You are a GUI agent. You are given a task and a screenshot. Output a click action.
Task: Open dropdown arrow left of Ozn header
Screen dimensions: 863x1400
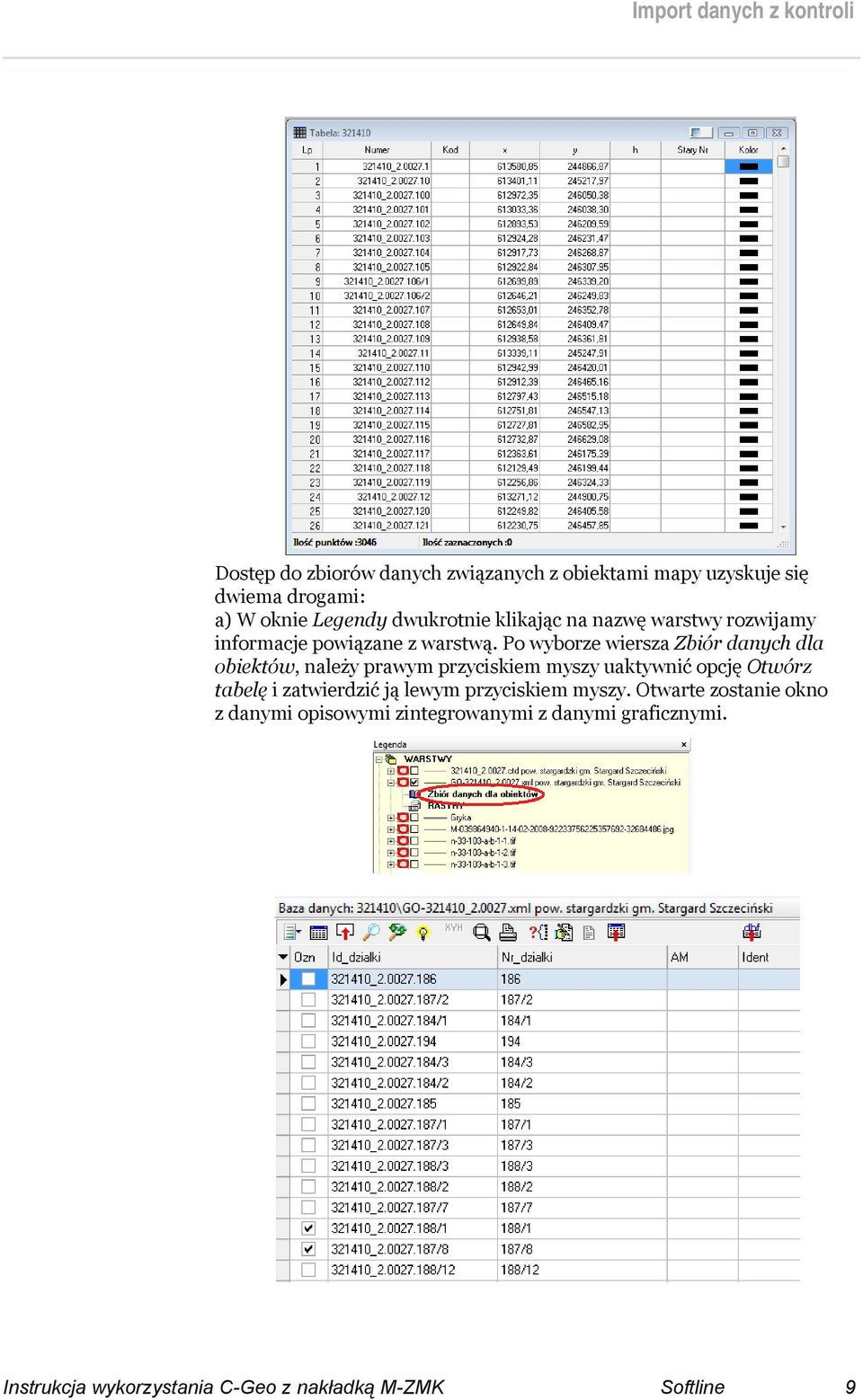pyautogui.click(x=283, y=957)
